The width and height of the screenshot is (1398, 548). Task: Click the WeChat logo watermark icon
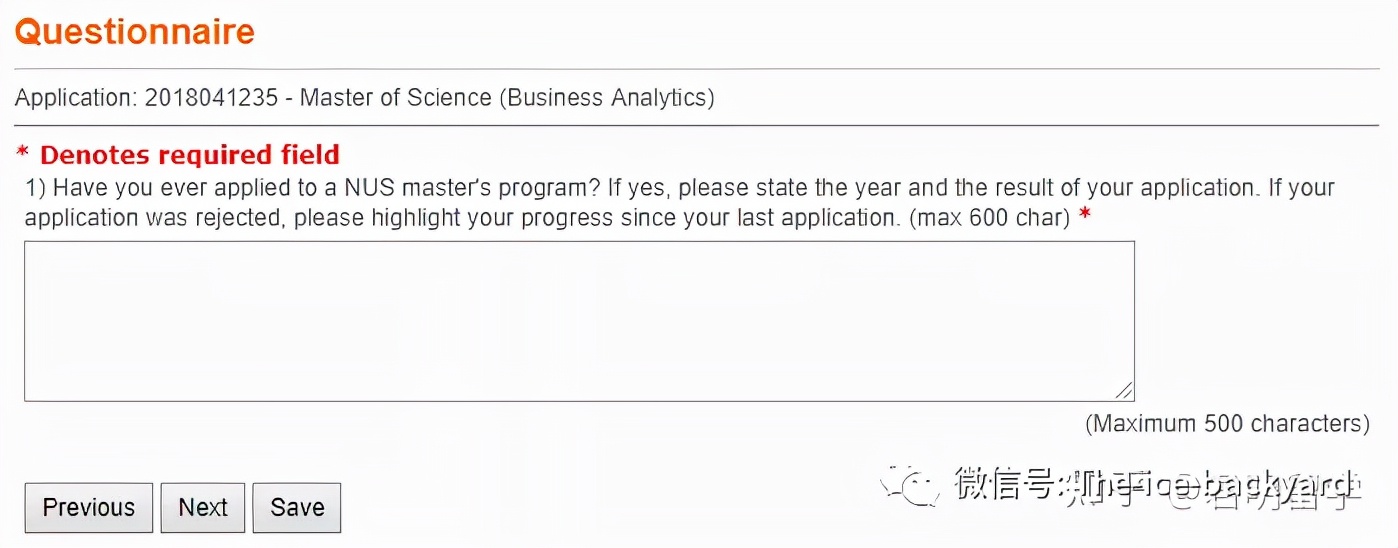(909, 486)
